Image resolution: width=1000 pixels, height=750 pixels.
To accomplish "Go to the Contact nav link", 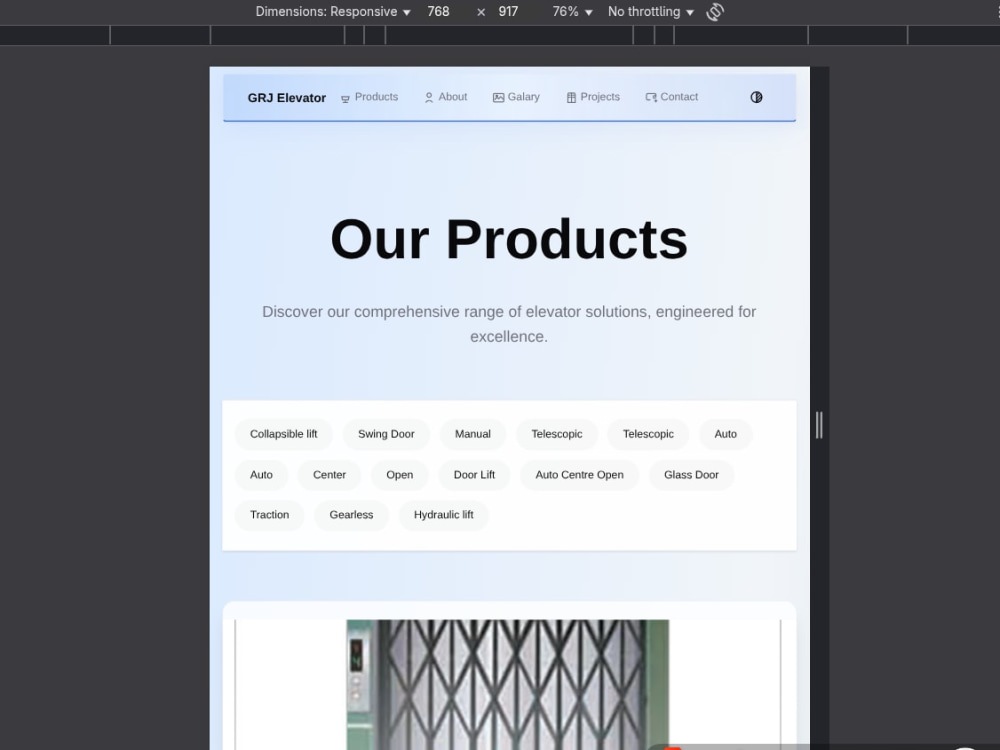I will point(672,97).
